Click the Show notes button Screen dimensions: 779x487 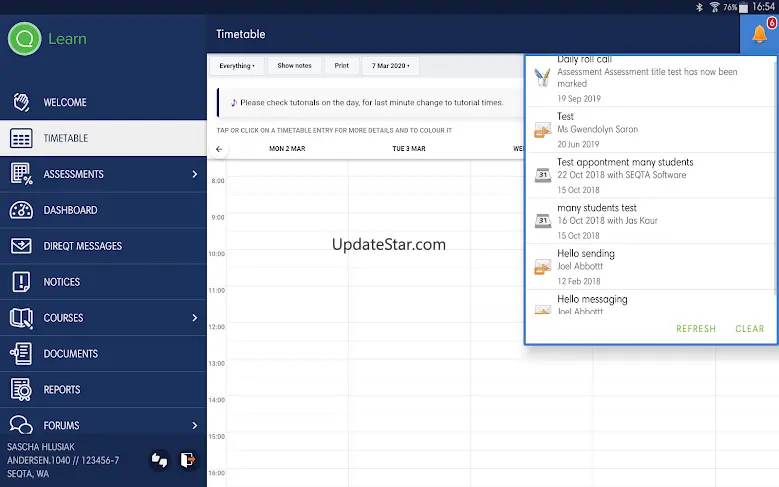pos(295,66)
